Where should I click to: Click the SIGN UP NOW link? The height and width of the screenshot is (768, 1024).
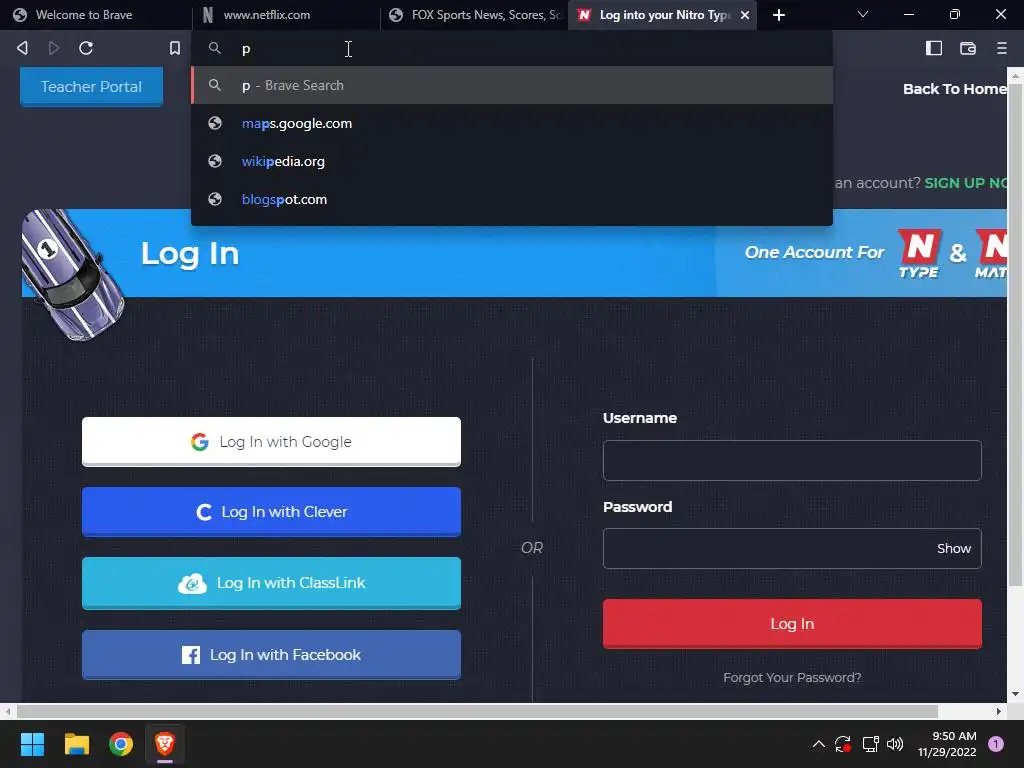tap(965, 183)
